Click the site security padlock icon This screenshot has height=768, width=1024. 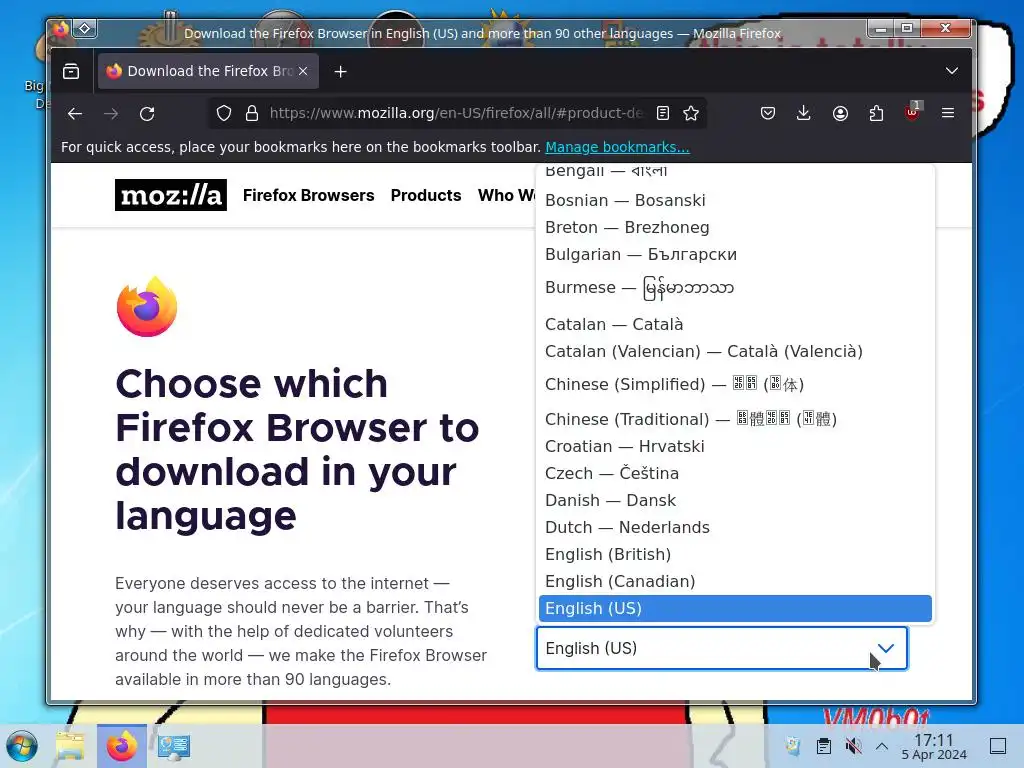pos(251,114)
